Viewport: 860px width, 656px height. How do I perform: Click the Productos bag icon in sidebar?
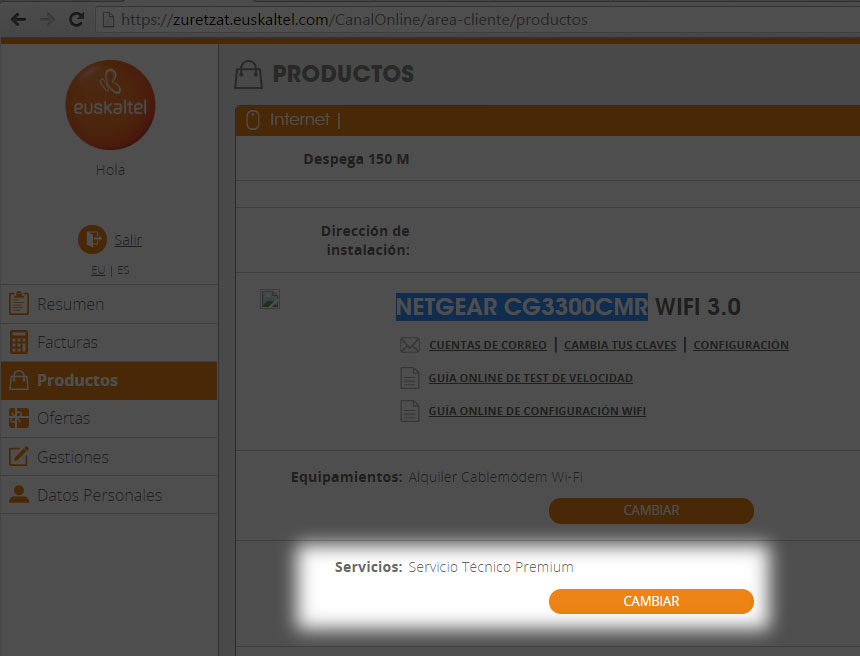point(19,380)
